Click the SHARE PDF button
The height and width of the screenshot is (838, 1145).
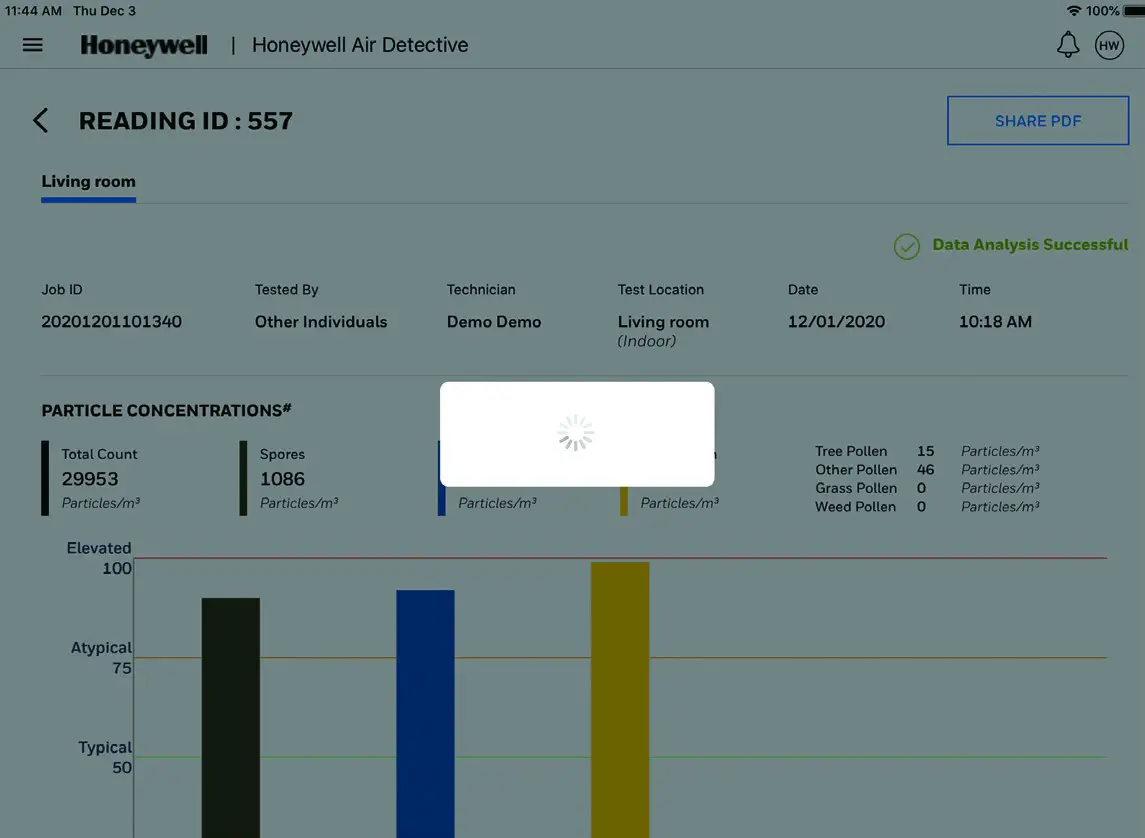tap(1037, 119)
